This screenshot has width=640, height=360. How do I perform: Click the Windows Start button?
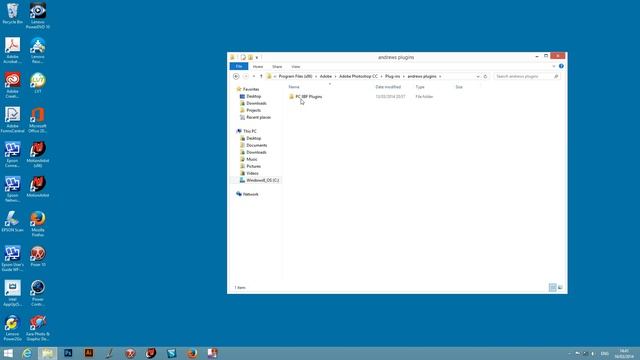pyautogui.click(x=8, y=353)
